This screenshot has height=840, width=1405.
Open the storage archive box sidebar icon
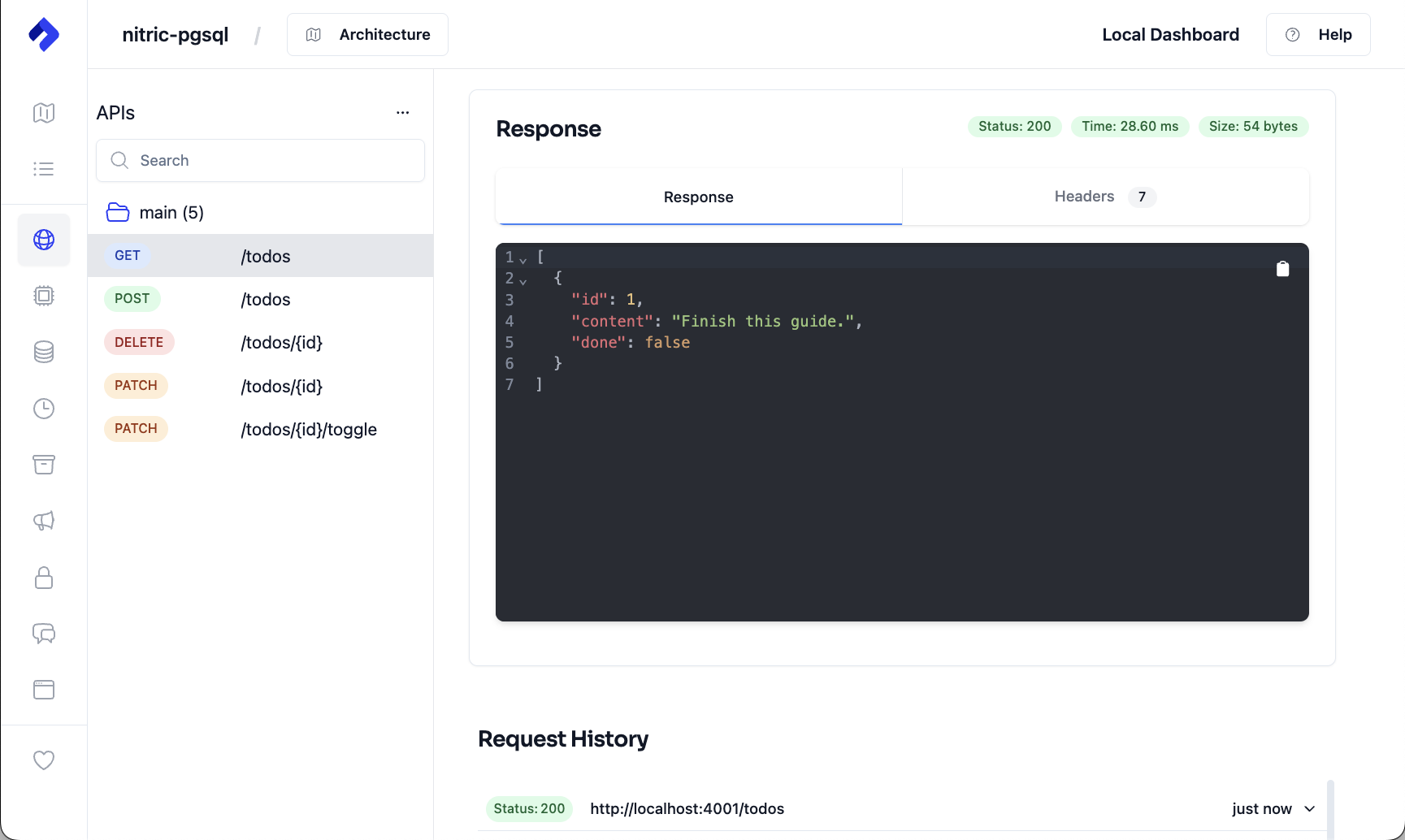(x=44, y=465)
